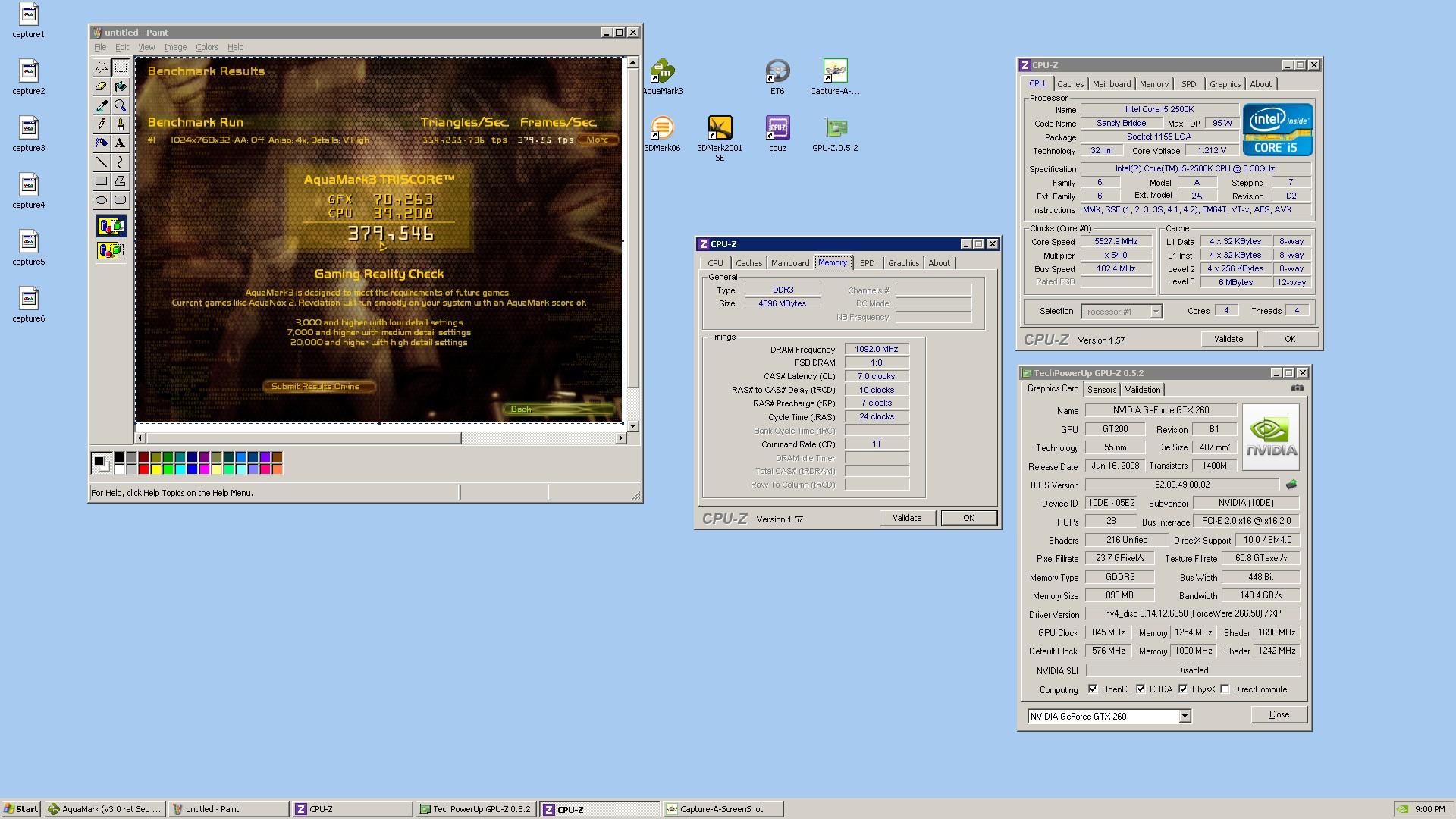Expand the Processor #1 selection dropdown
The image size is (1456, 819).
click(1156, 312)
